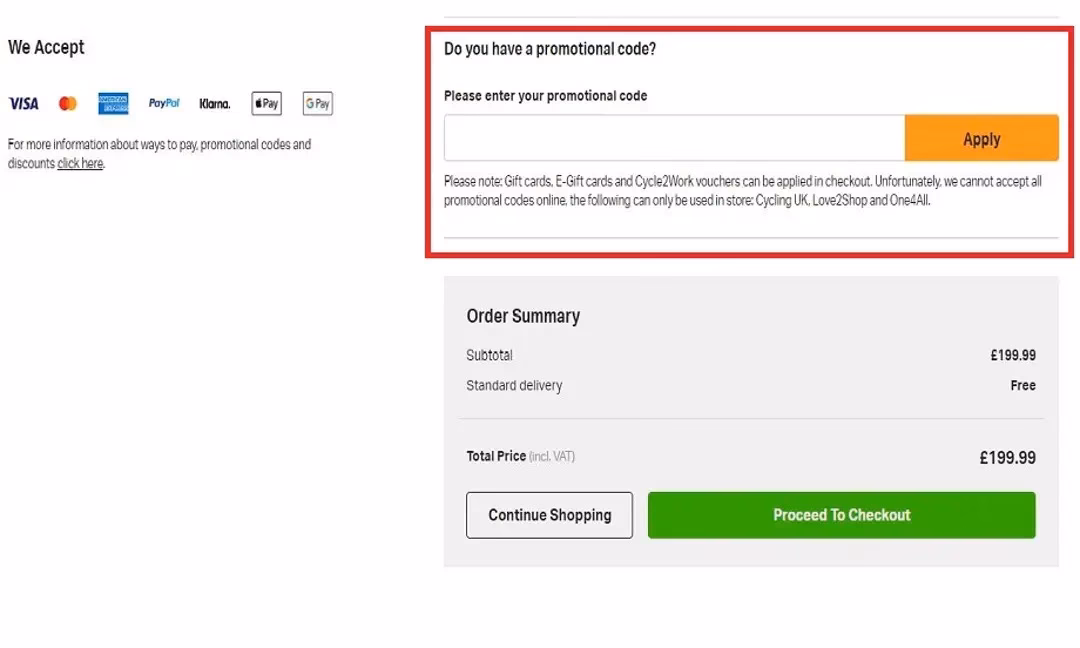Select the PayPal payment option icon
Screen dimensions: 1080x648
pyautogui.click(x=163, y=103)
